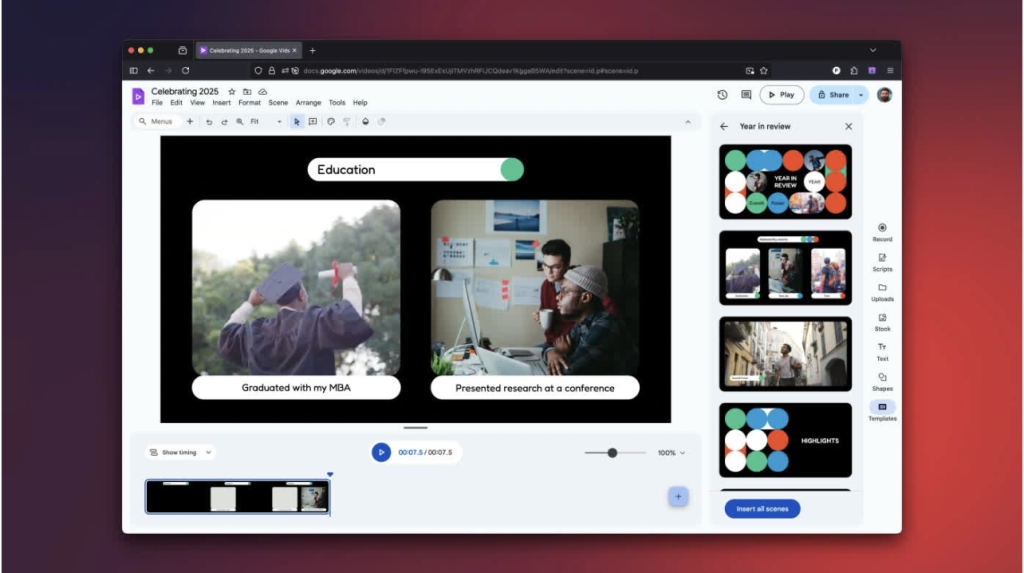Click the undo arrow in the toolbar
The width and height of the screenshot is (1024, 573).
(209, 122)
